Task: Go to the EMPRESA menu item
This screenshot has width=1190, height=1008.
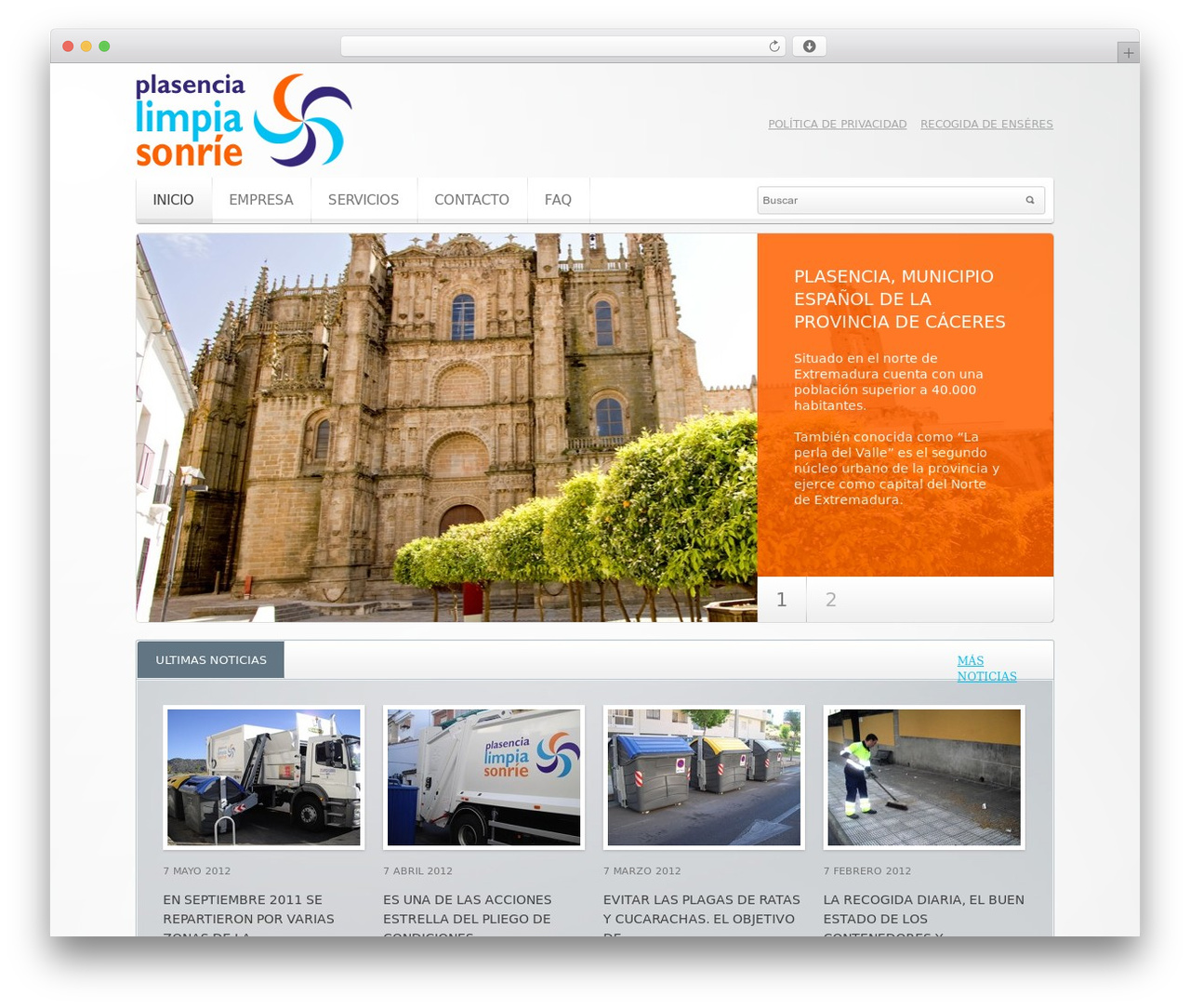Action: (x=261, y=200)
